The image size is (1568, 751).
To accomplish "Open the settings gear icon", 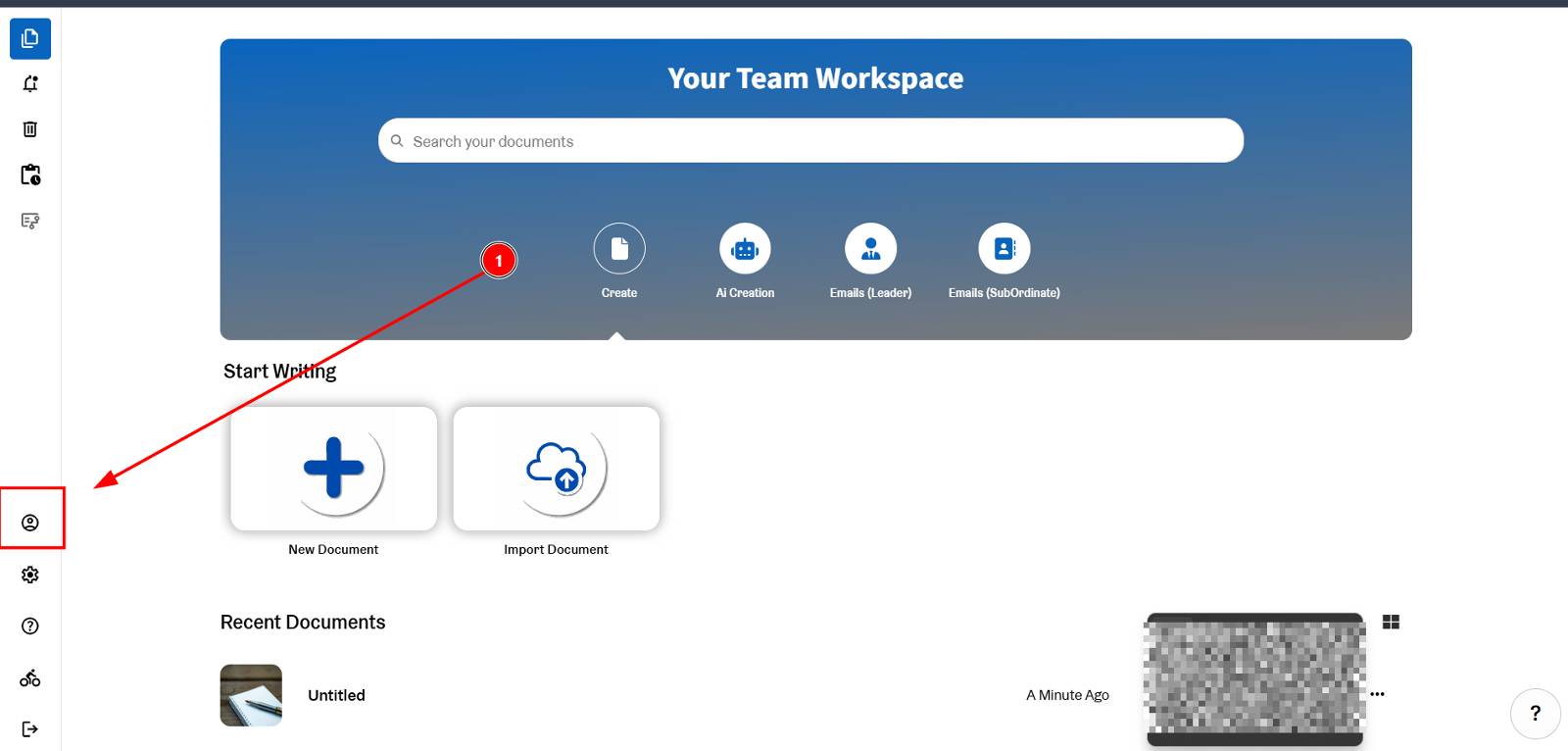I will point(30,575).
